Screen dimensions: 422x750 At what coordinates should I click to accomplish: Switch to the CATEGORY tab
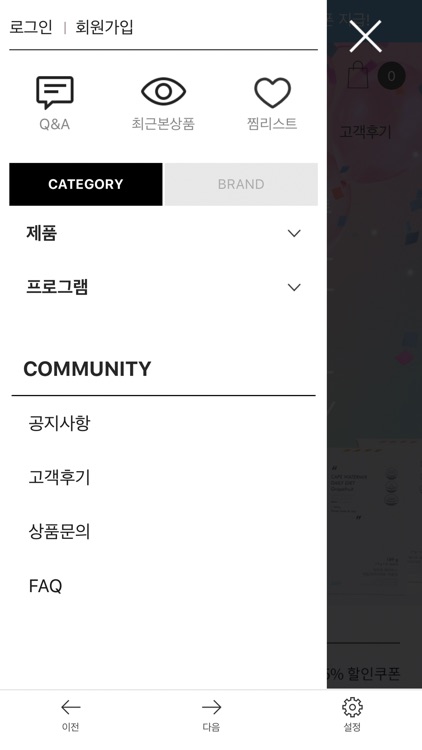tap(86, 184)
